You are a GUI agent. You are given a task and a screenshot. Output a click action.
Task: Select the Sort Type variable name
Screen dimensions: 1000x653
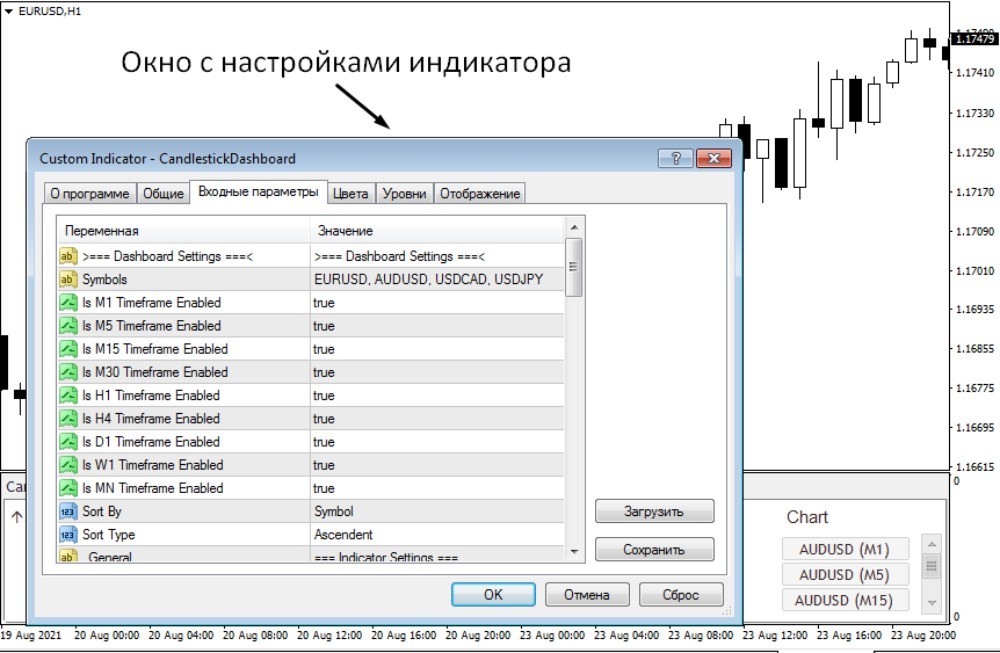[x=108, y=534]
